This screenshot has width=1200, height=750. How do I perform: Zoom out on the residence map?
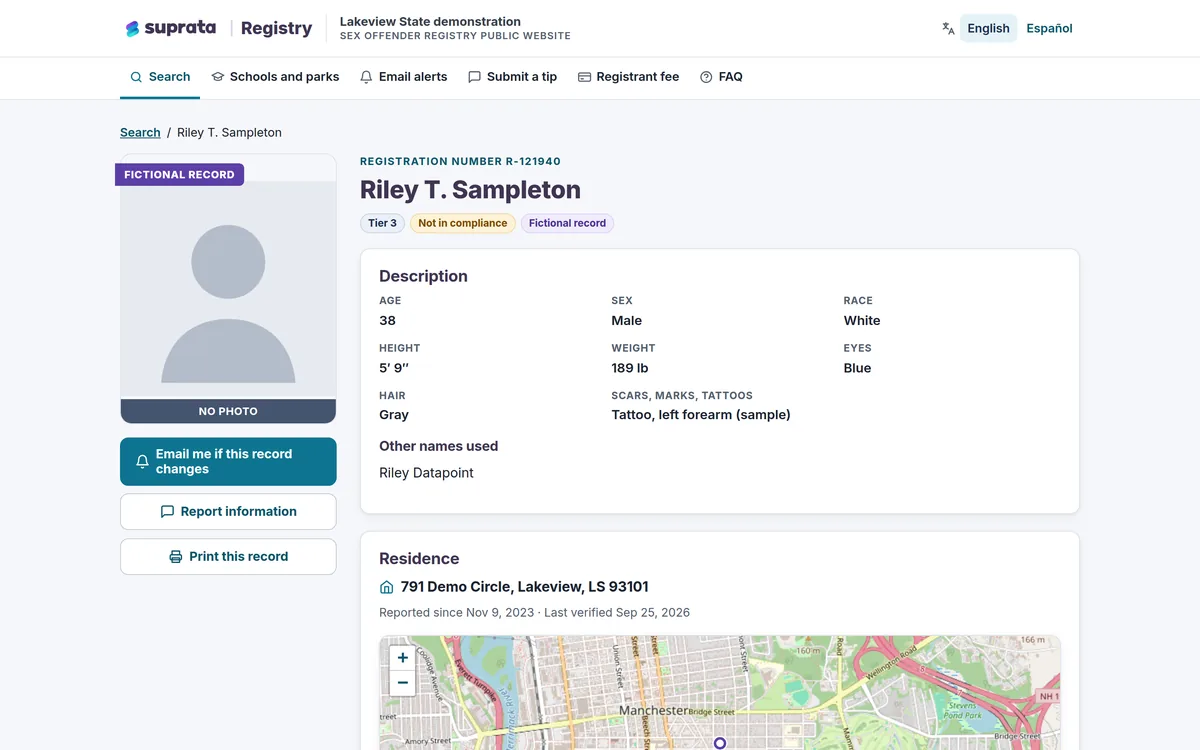click(402, 683)
